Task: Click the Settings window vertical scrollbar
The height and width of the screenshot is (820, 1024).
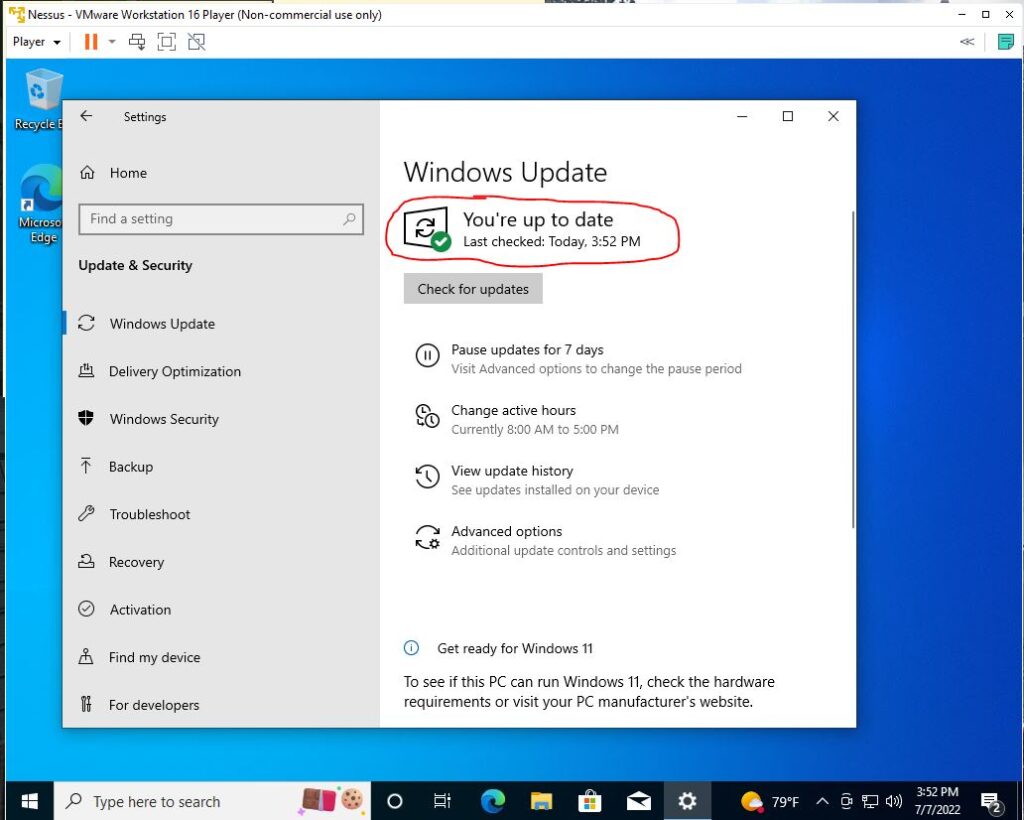Action: click(852, 370)
